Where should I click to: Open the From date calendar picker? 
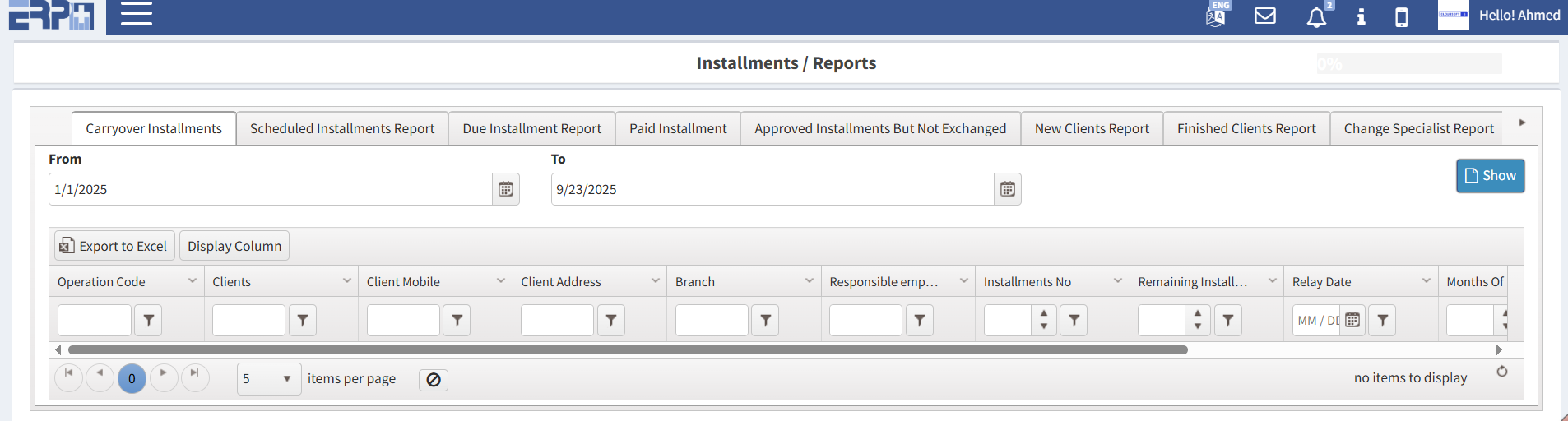point(506,189)
